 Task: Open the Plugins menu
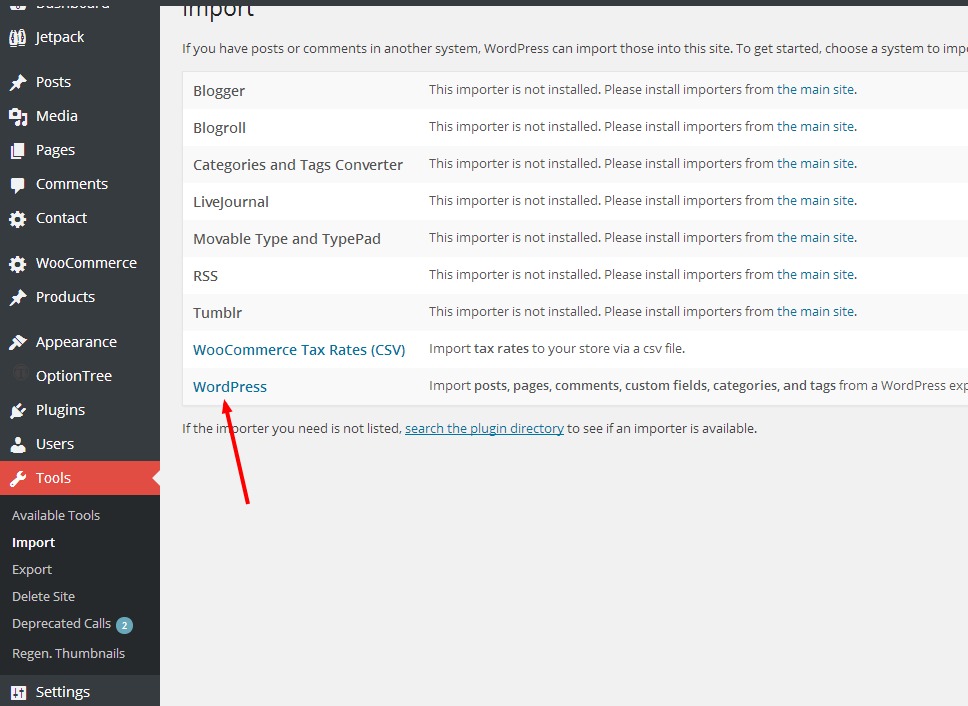(60, 410)
